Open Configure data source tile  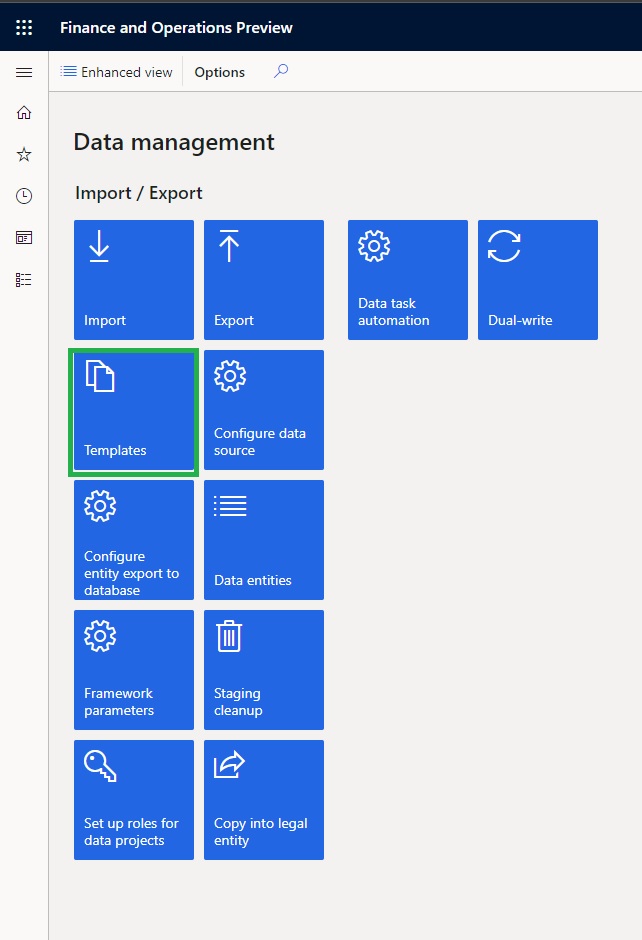click(x=264, y=410)
